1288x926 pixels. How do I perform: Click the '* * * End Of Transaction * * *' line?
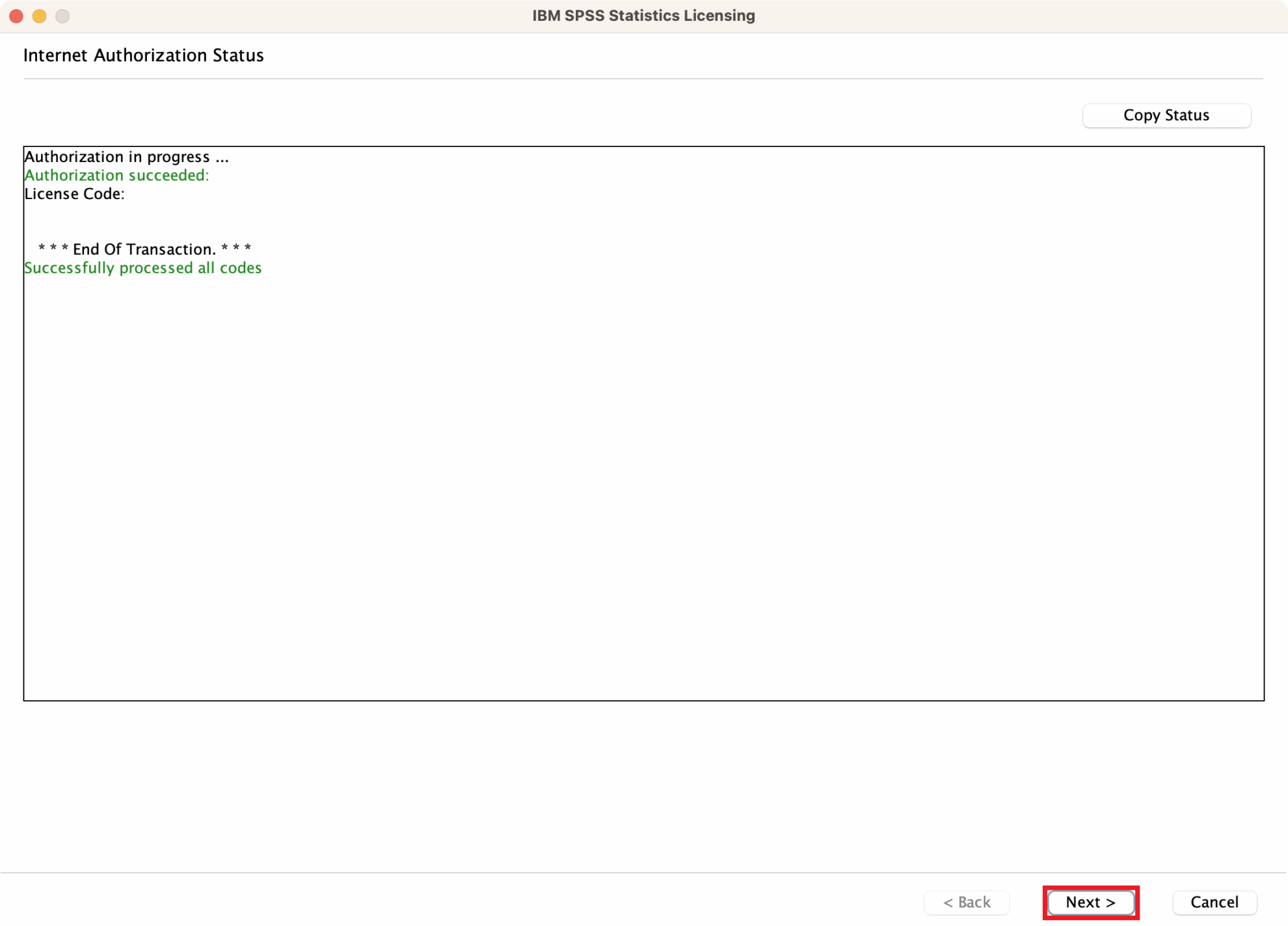point(144,249)
